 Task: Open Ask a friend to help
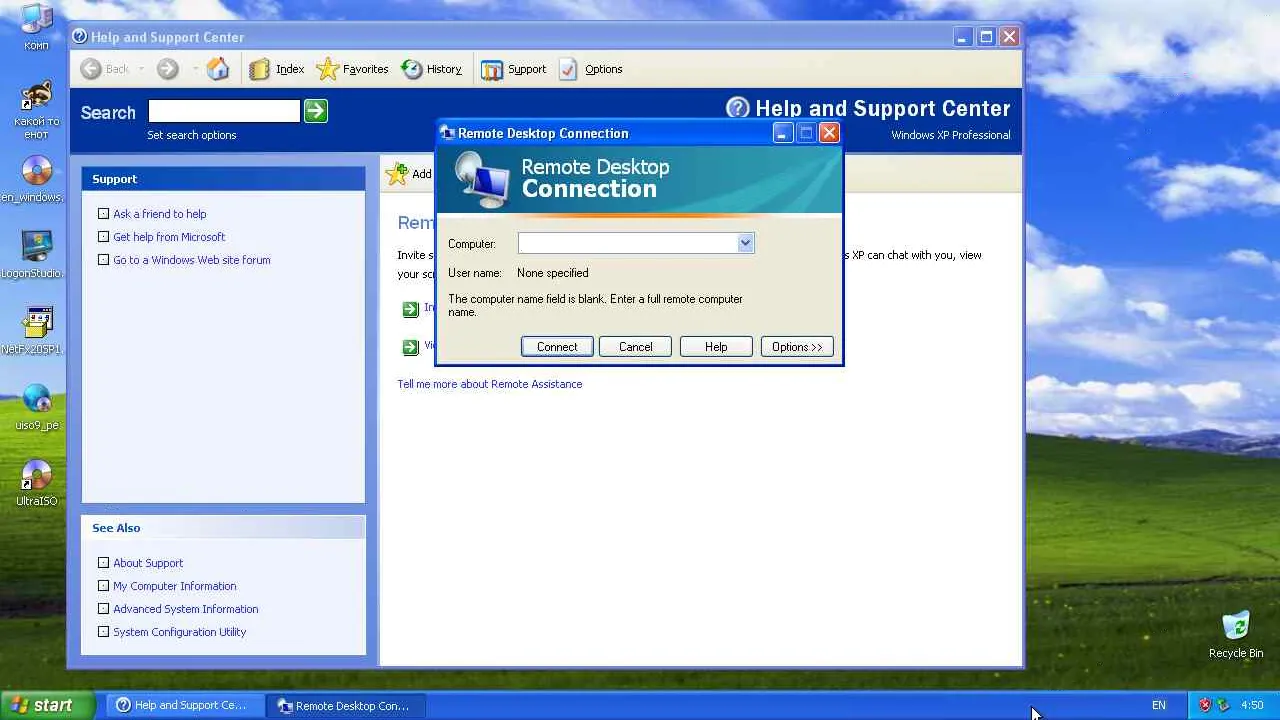click(x=160, y=214)
